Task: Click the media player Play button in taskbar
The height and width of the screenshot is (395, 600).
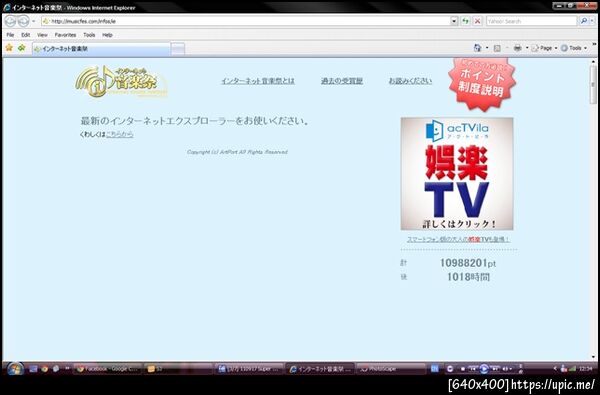Action: coord(484,369)
